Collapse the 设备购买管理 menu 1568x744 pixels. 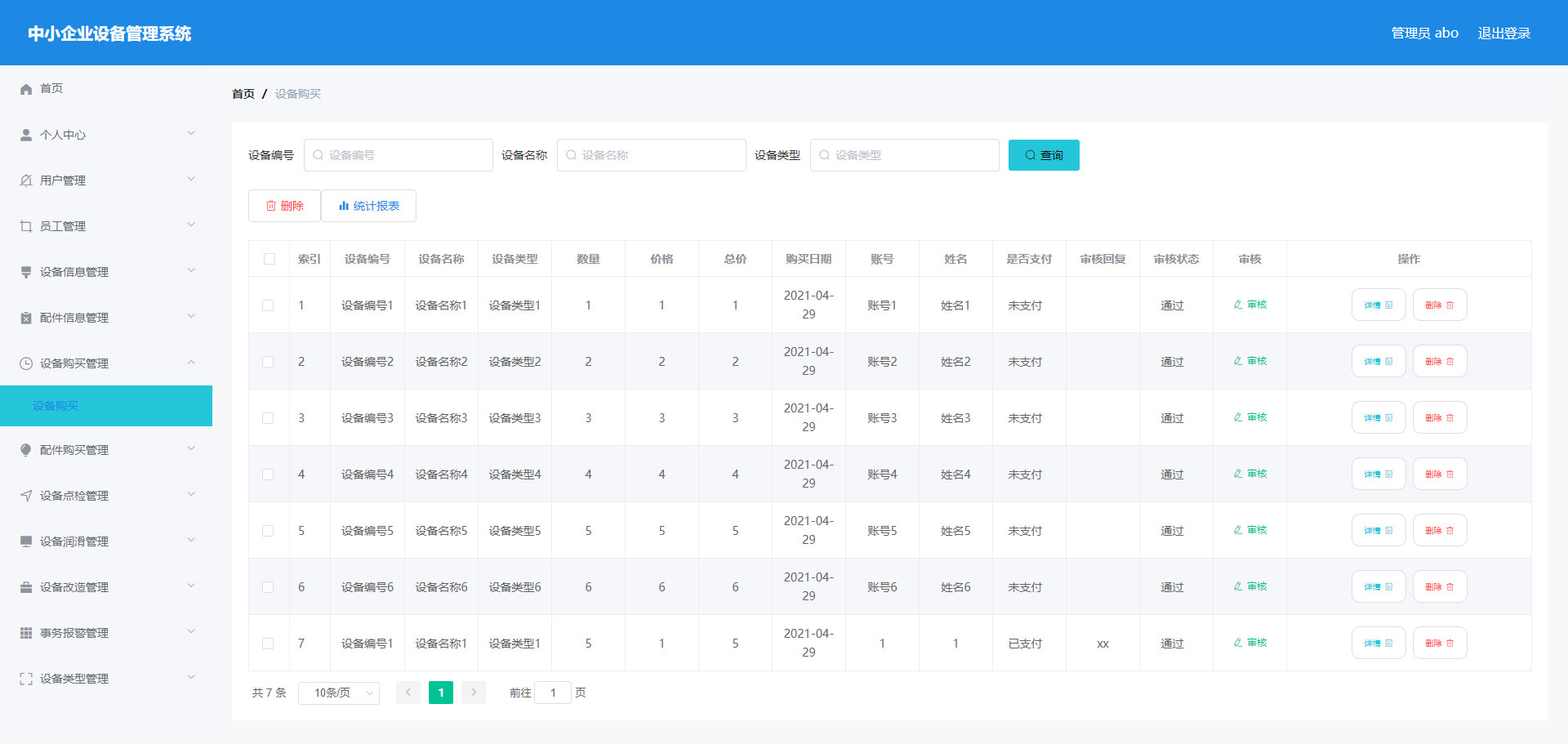[106, 363]
